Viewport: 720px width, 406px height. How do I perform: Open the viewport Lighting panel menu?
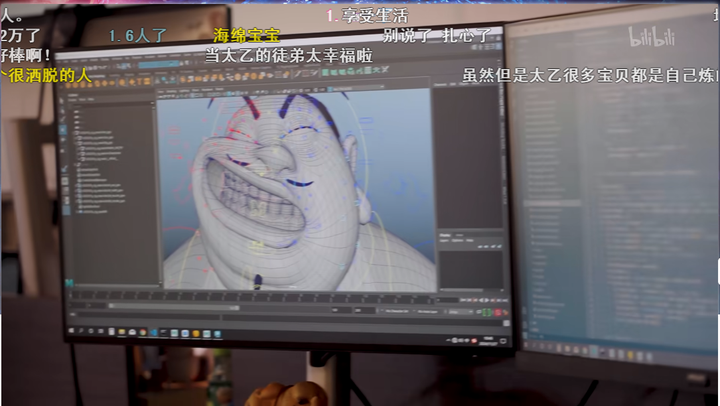tap(183, 90)
